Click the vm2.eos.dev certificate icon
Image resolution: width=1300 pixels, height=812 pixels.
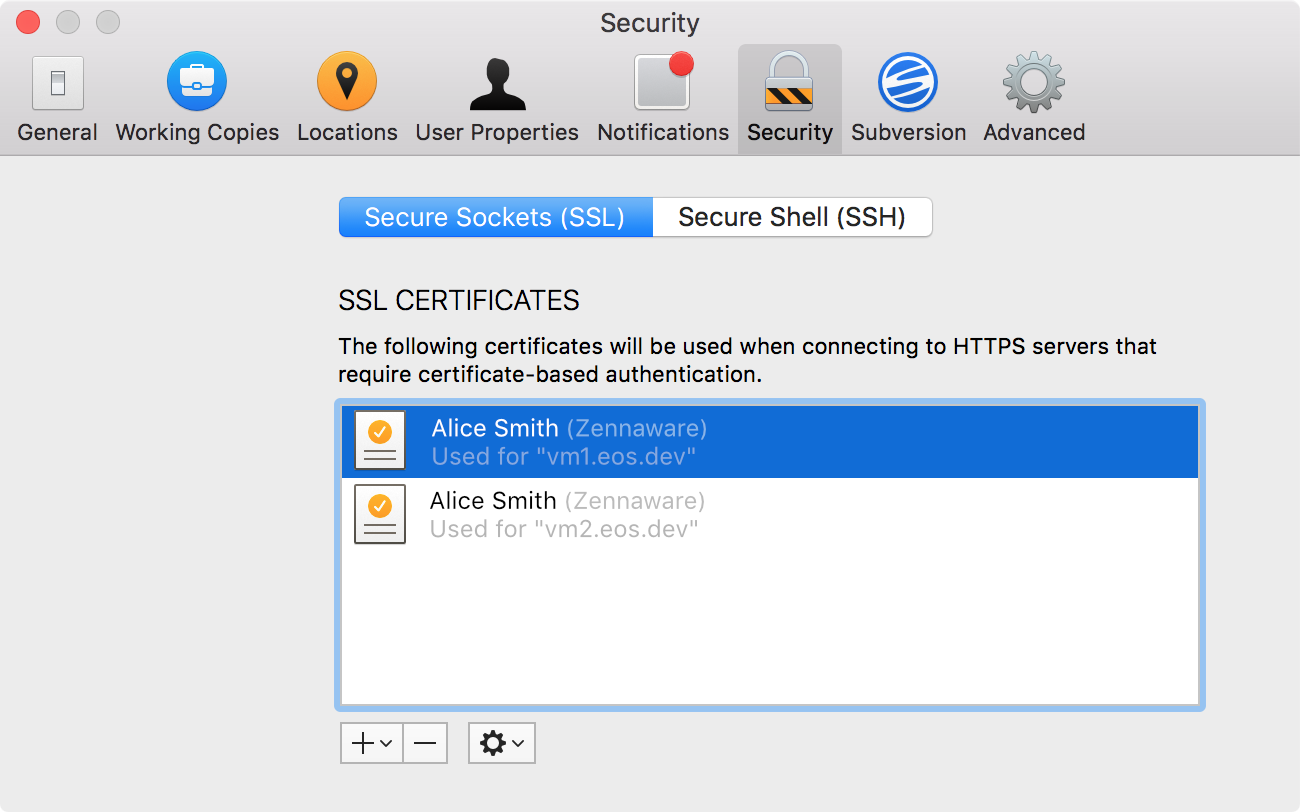pos(380,514)
